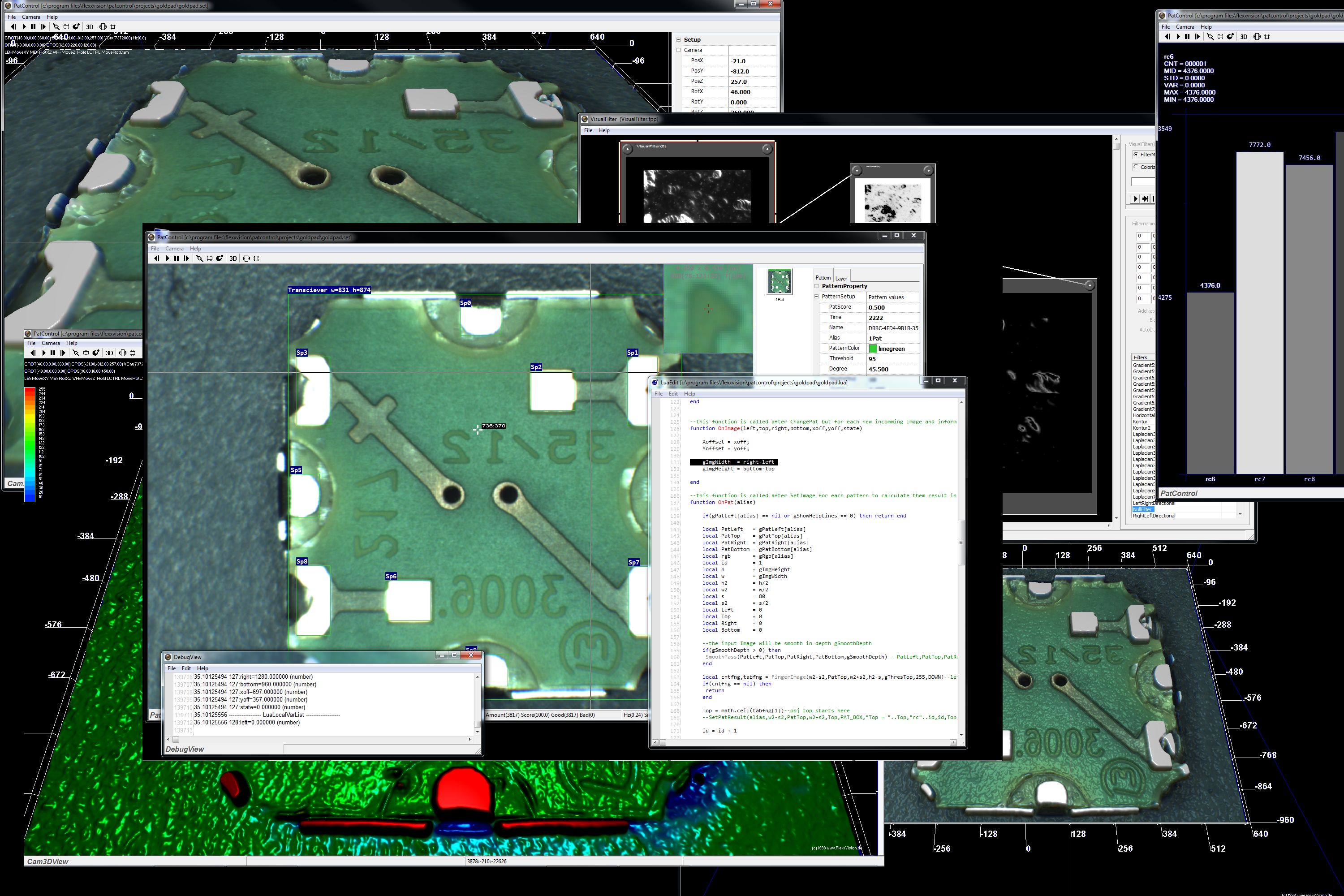1344x896 pixels.
Task: Click film strip icon in the PatControl window above the color scale
Action: click(x=86, y=353)
